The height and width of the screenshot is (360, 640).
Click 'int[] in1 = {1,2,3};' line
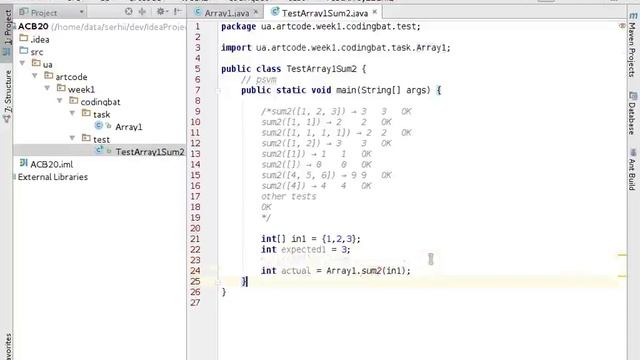coord(311,239)
